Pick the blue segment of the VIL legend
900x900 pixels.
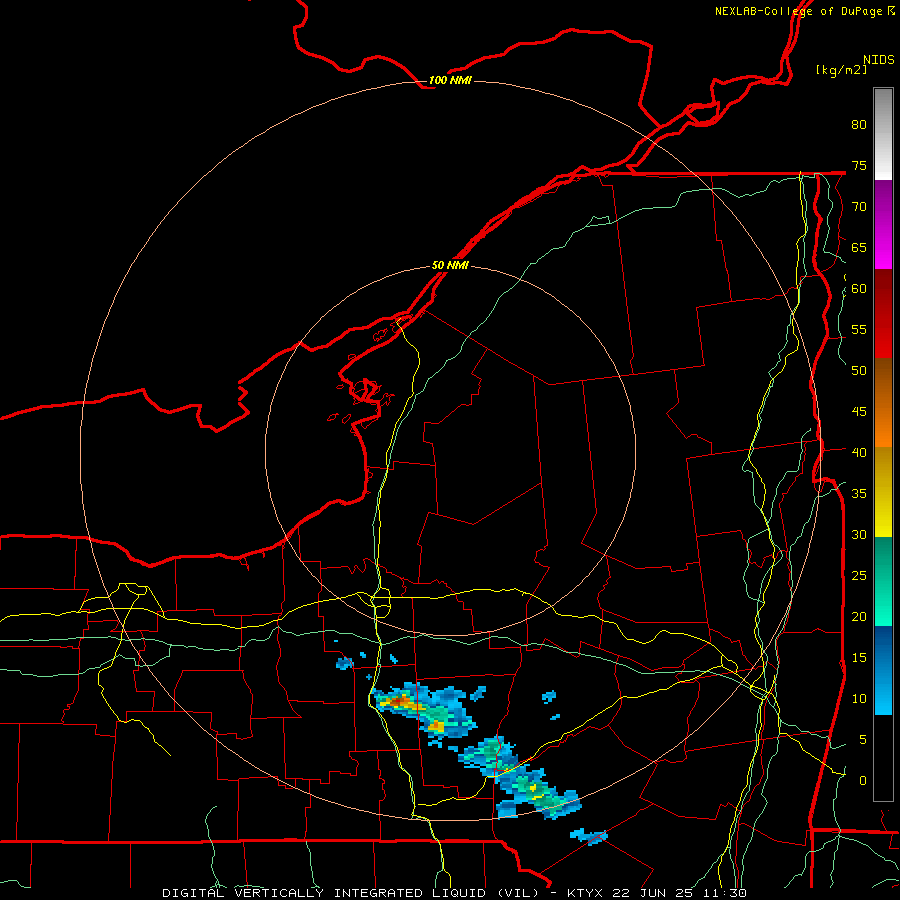[x=883, y=670]
